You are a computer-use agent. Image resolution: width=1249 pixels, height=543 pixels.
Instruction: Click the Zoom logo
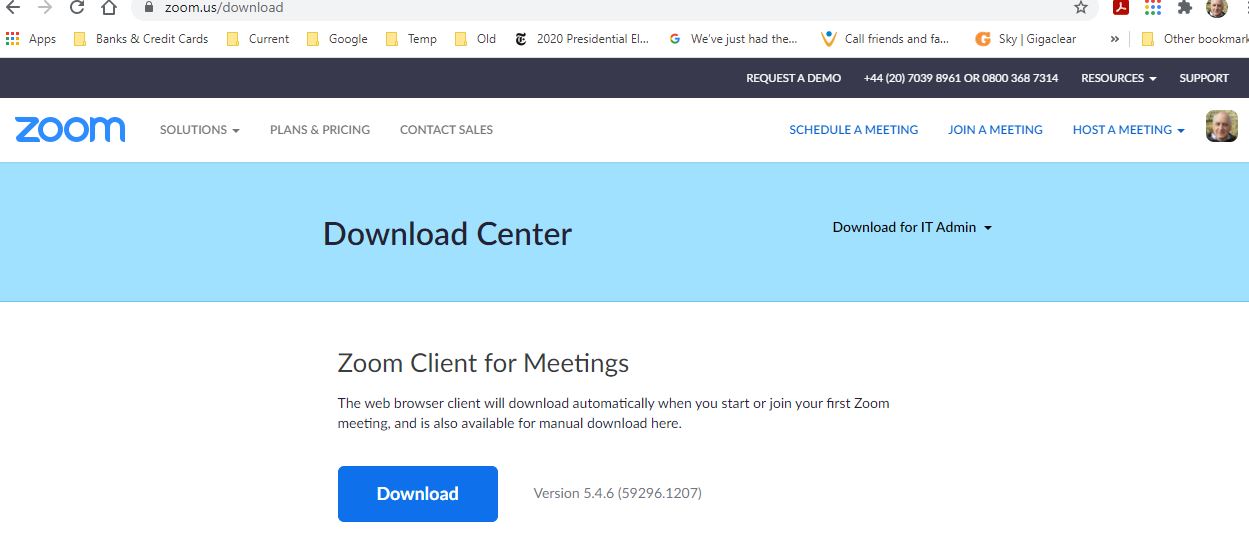[x=70, y=130]
